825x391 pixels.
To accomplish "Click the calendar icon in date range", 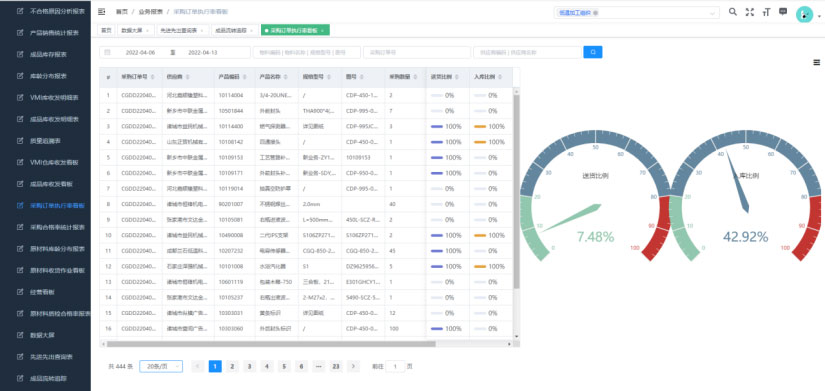I will 107,52.
